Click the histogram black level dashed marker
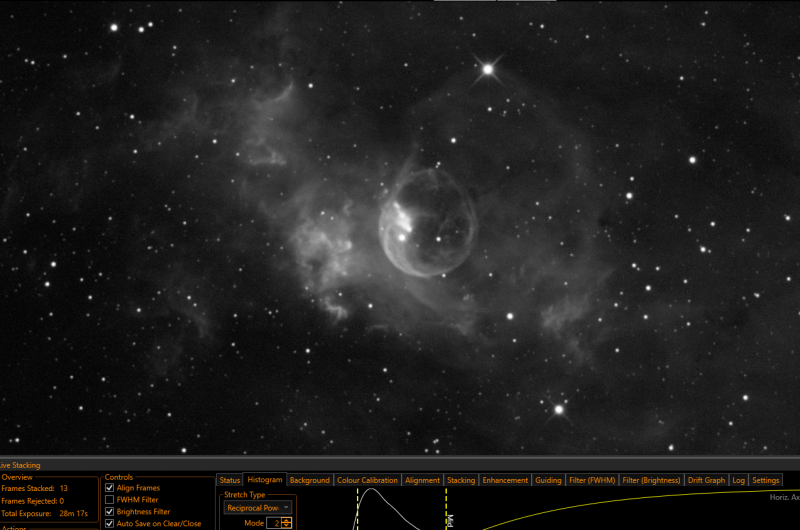The image size is (800, 530). pos(358,509)
